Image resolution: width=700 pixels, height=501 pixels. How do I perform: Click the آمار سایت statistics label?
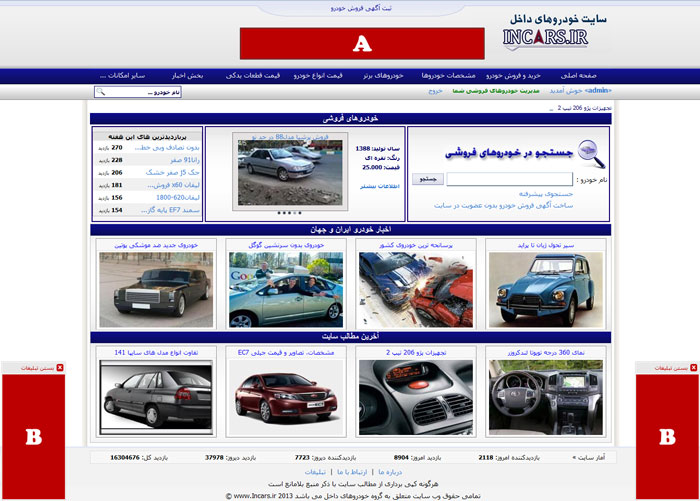coord(589,457)
